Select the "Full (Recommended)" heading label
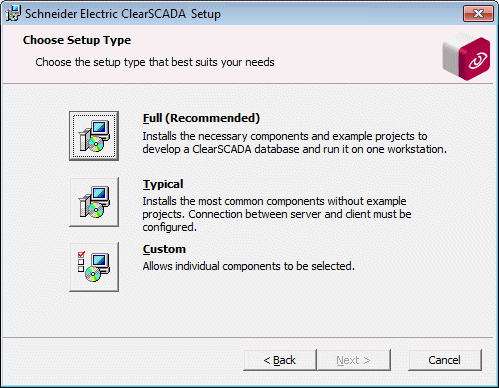This screenshot has height=388, width=499. coord(201,118)
